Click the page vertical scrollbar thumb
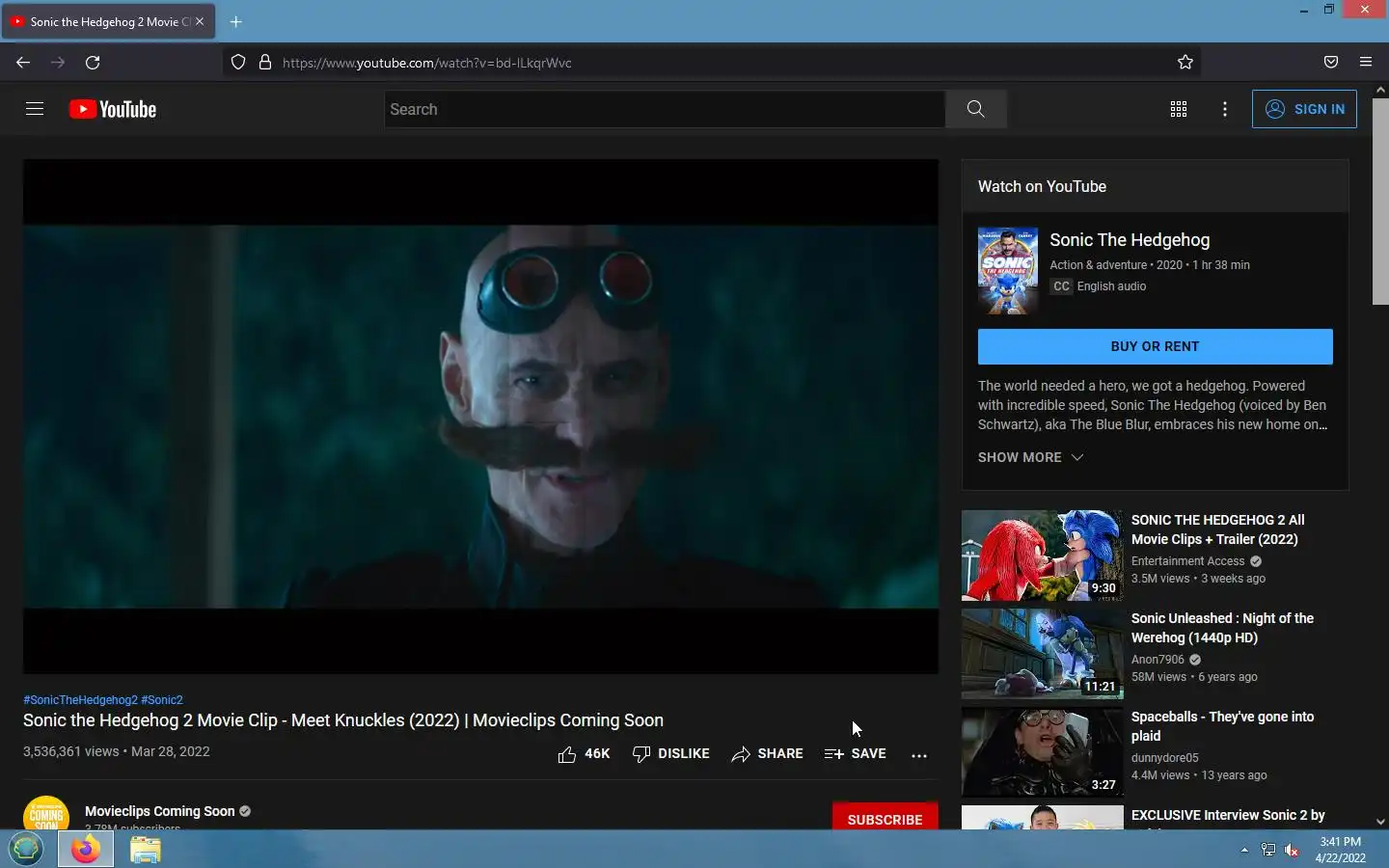Viewport: 1389px width, 868px height. [1380, 201]
